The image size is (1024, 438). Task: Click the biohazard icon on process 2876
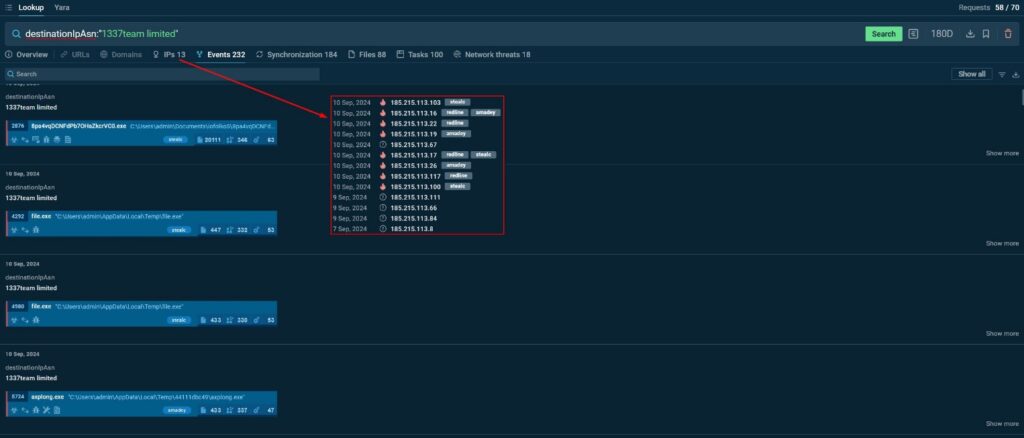pos(14,140)
